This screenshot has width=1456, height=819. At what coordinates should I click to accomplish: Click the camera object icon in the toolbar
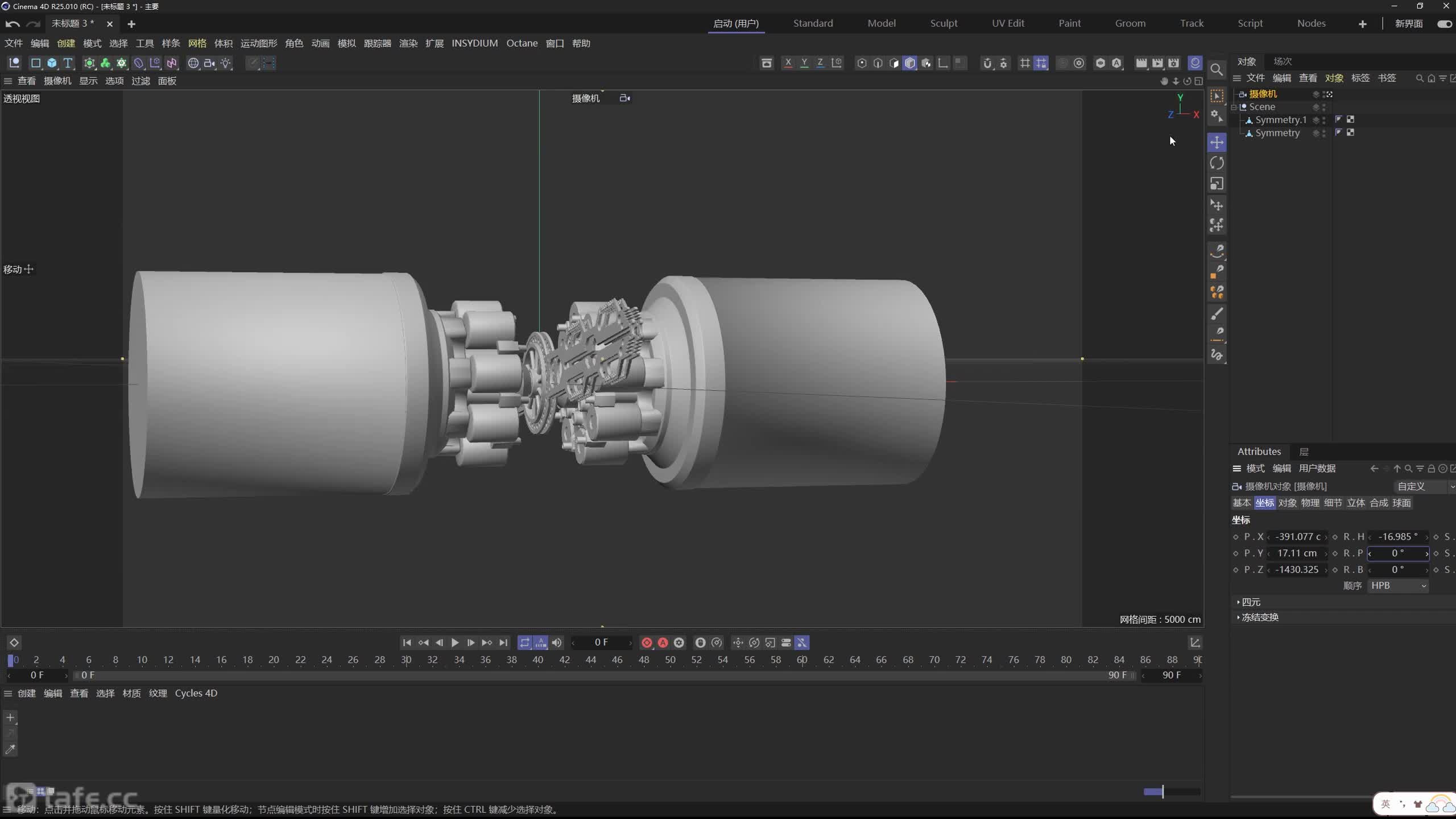pyautogui.click(x=209, y=63)
